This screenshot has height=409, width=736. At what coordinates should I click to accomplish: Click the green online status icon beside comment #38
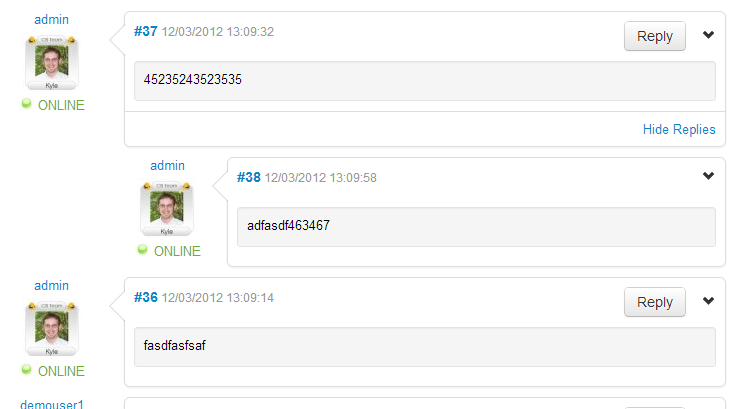pyautogui.click(x=142, y=250)
